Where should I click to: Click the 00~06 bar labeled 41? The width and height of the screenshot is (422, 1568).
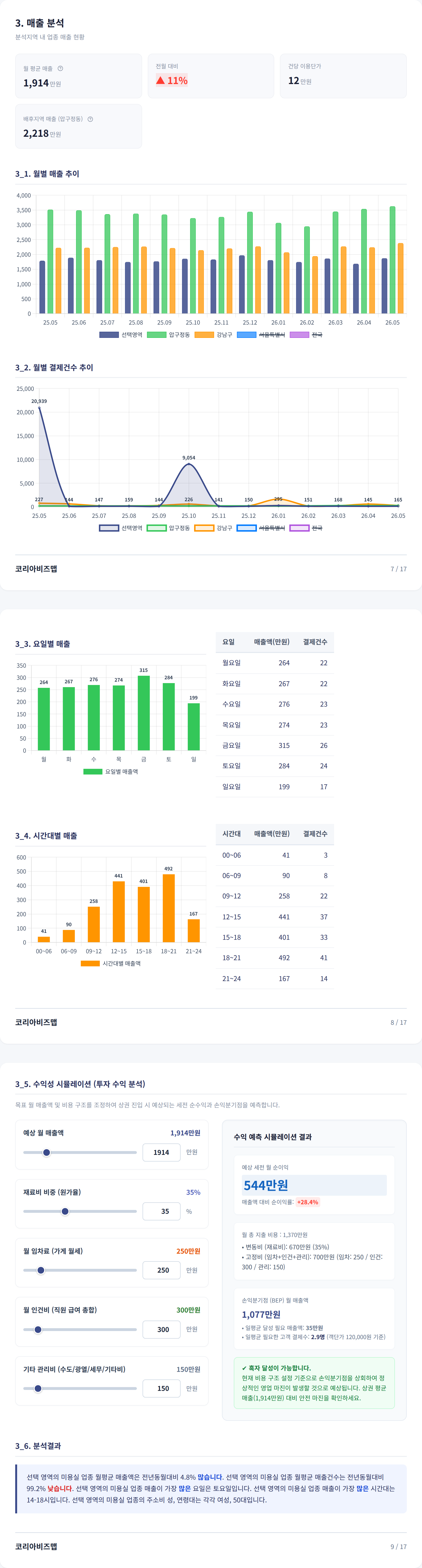click(x=44, y=939)
